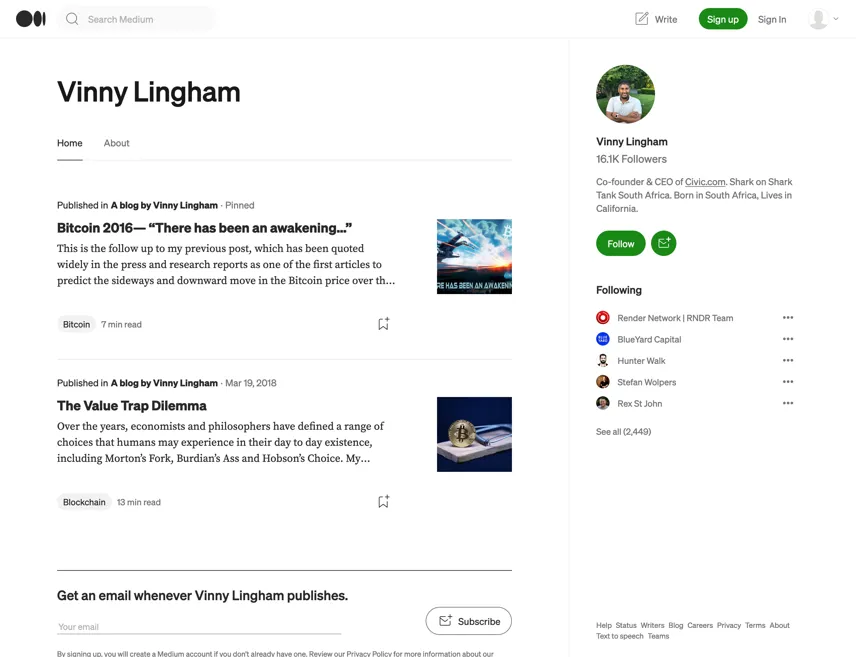Switch to the About tab

pos(116,143)
